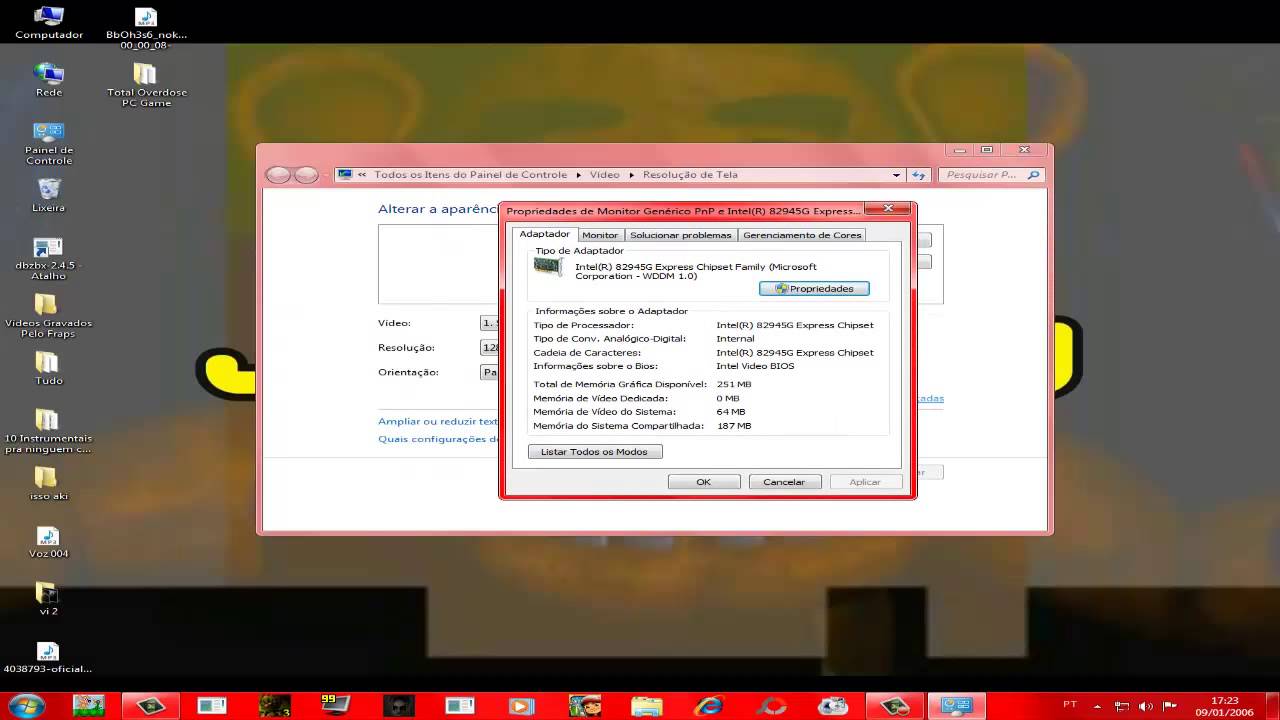Screen dimensions: 1280x720
Task: Open the Action Center flag icon
Action: [1168, 706]
